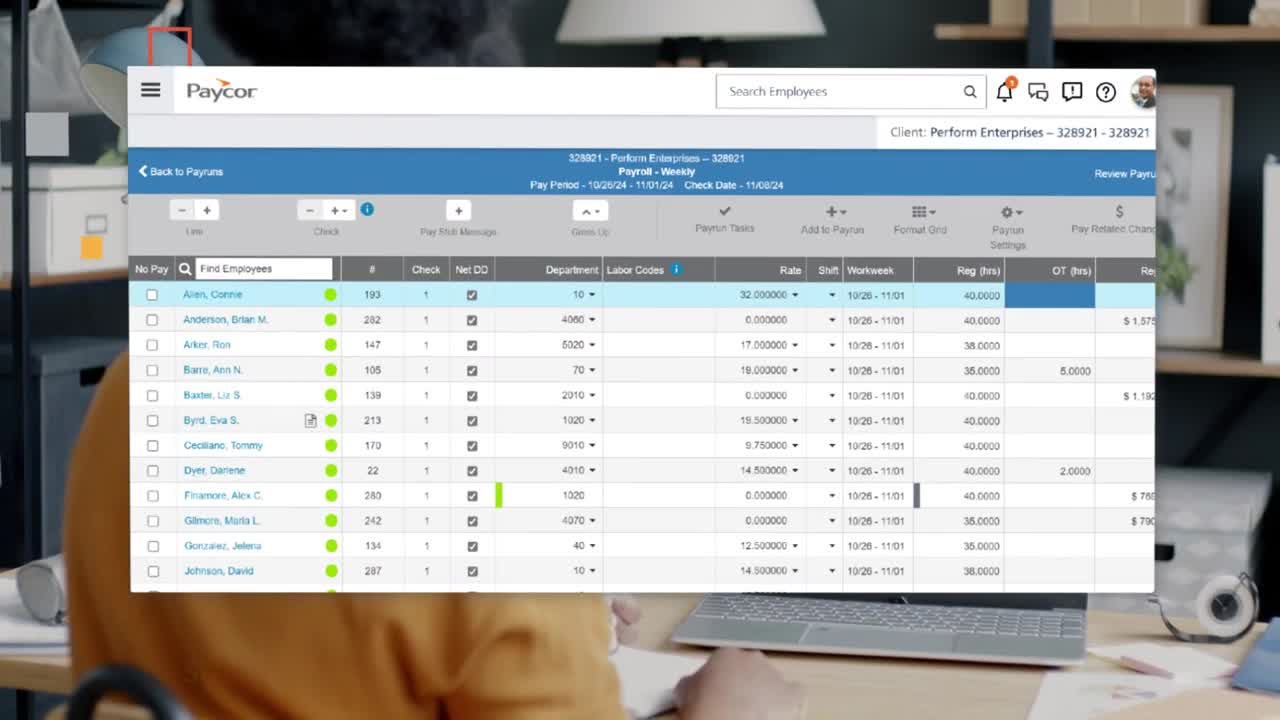Click the Labor Codes info icon

676,269
